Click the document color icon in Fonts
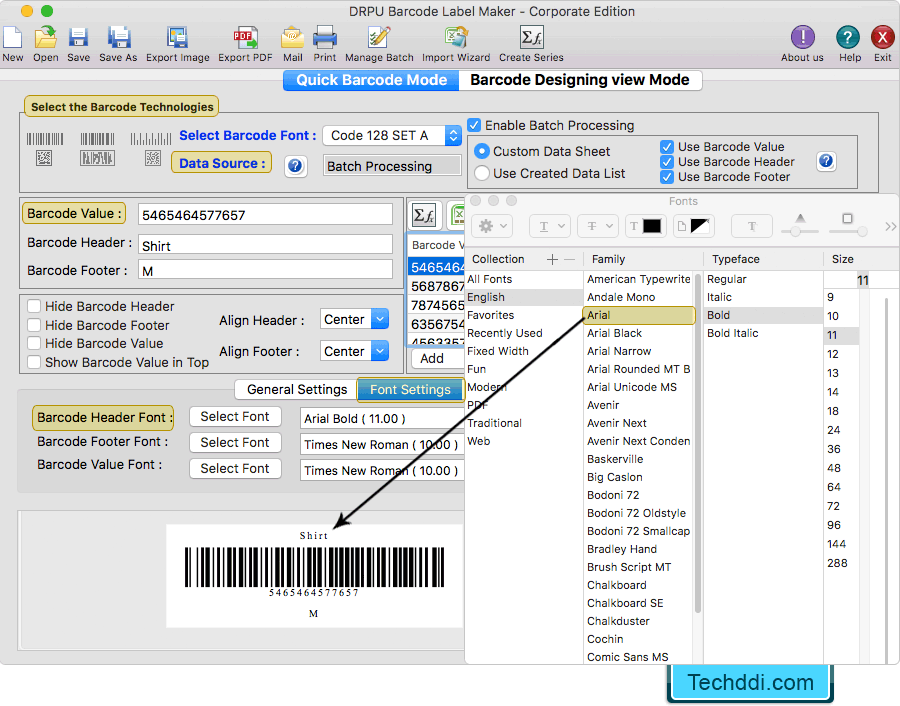 pos(694,226)
